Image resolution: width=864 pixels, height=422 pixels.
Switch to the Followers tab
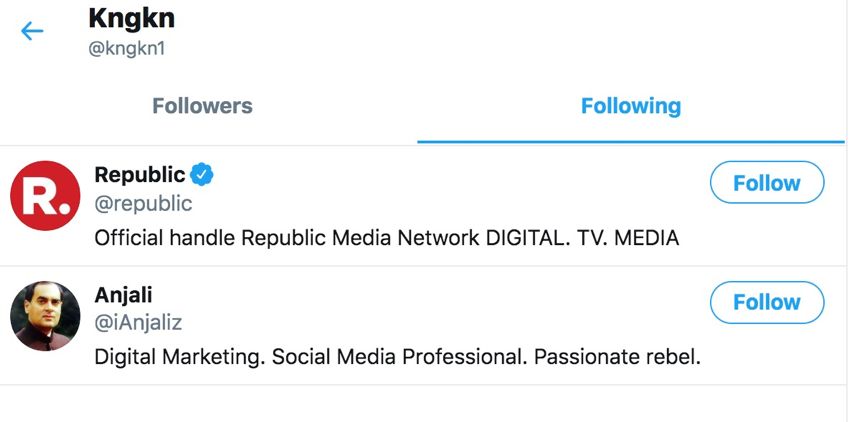pyautogui.click(x=202, y=106)
